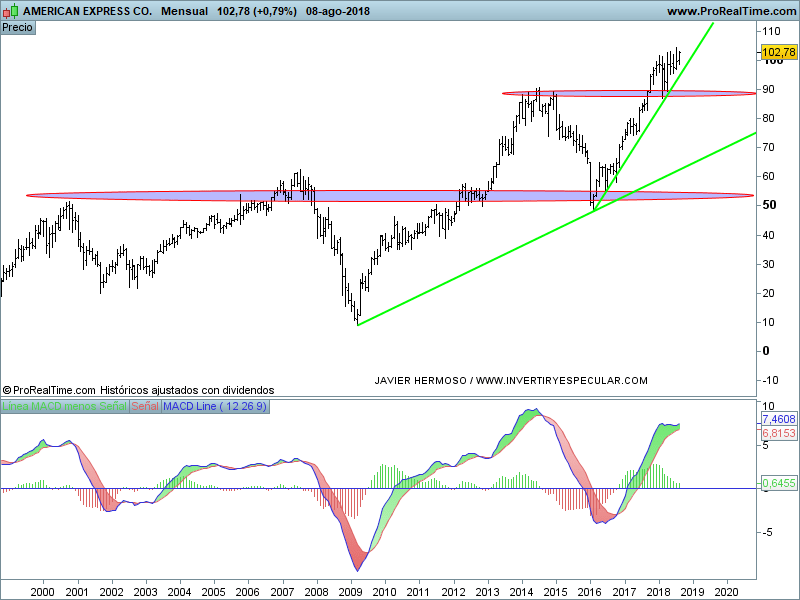Screen dimensions: 800x600
Task: Click the blue 7,4608 MACD value tag
Action: (778, 419)
